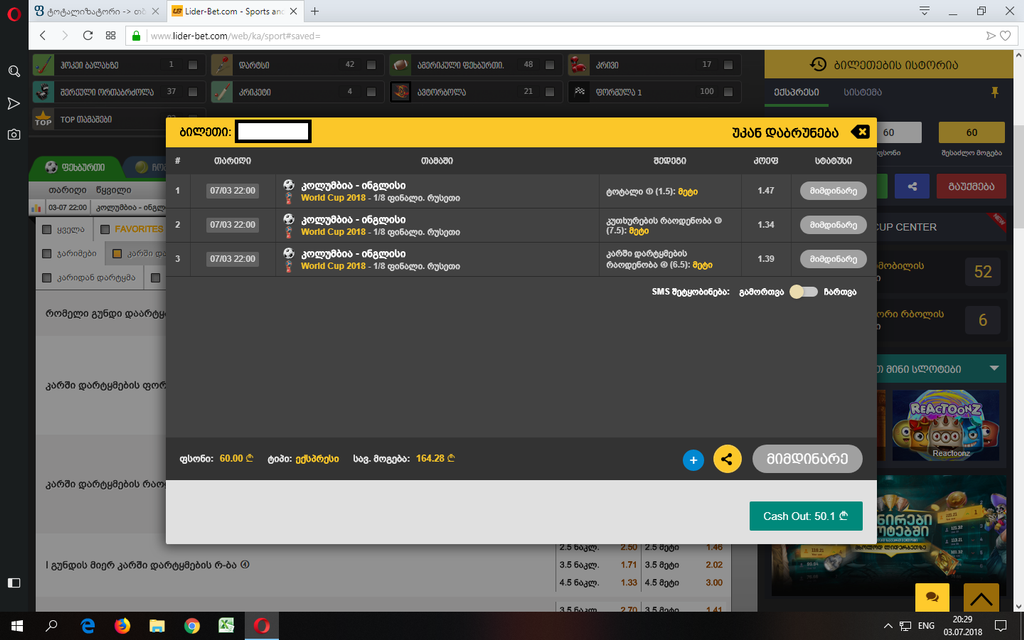
Task: Open Firefox from taskbar
Action: click(122, 626)
